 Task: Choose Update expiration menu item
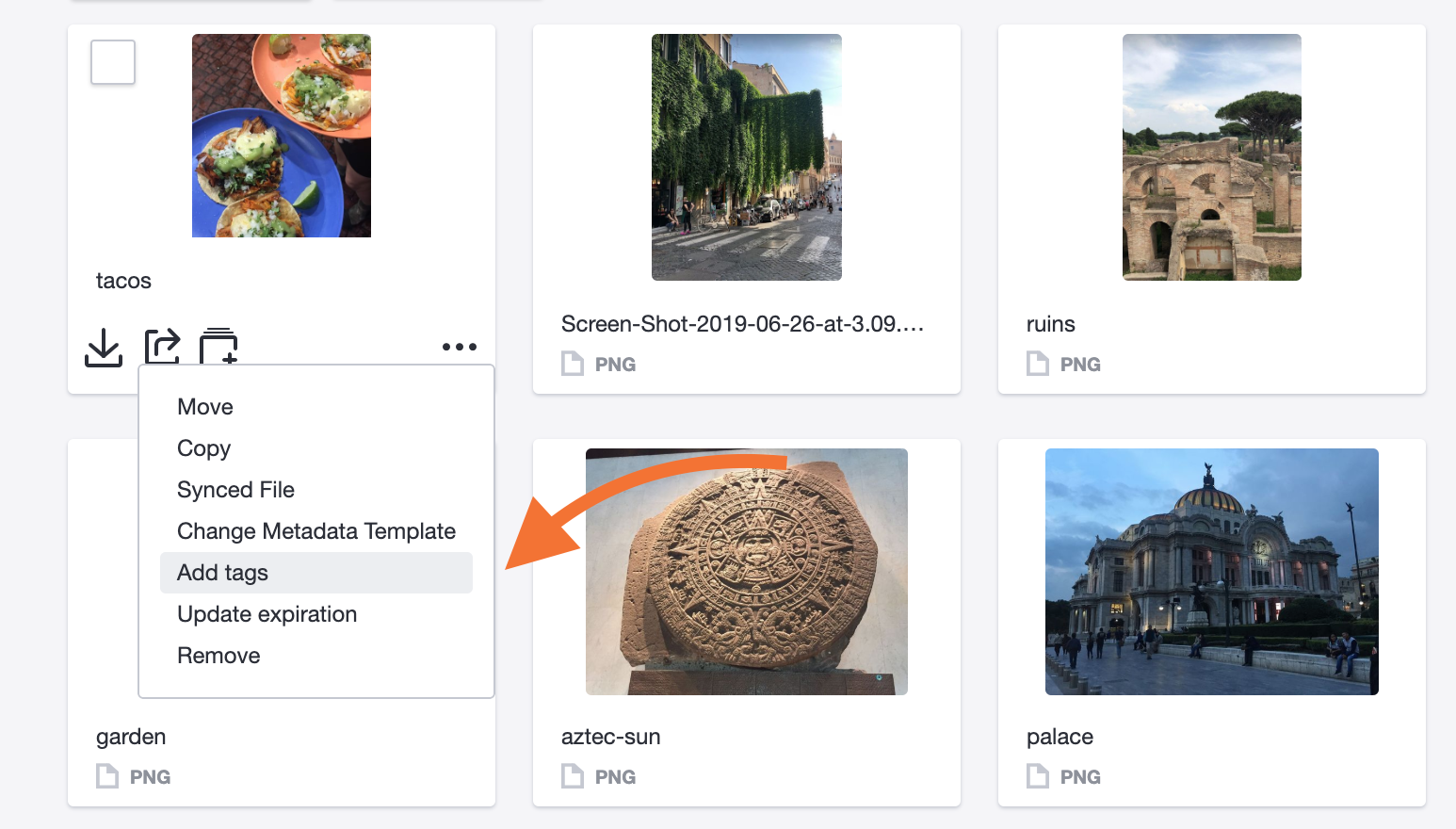[267, 614]
